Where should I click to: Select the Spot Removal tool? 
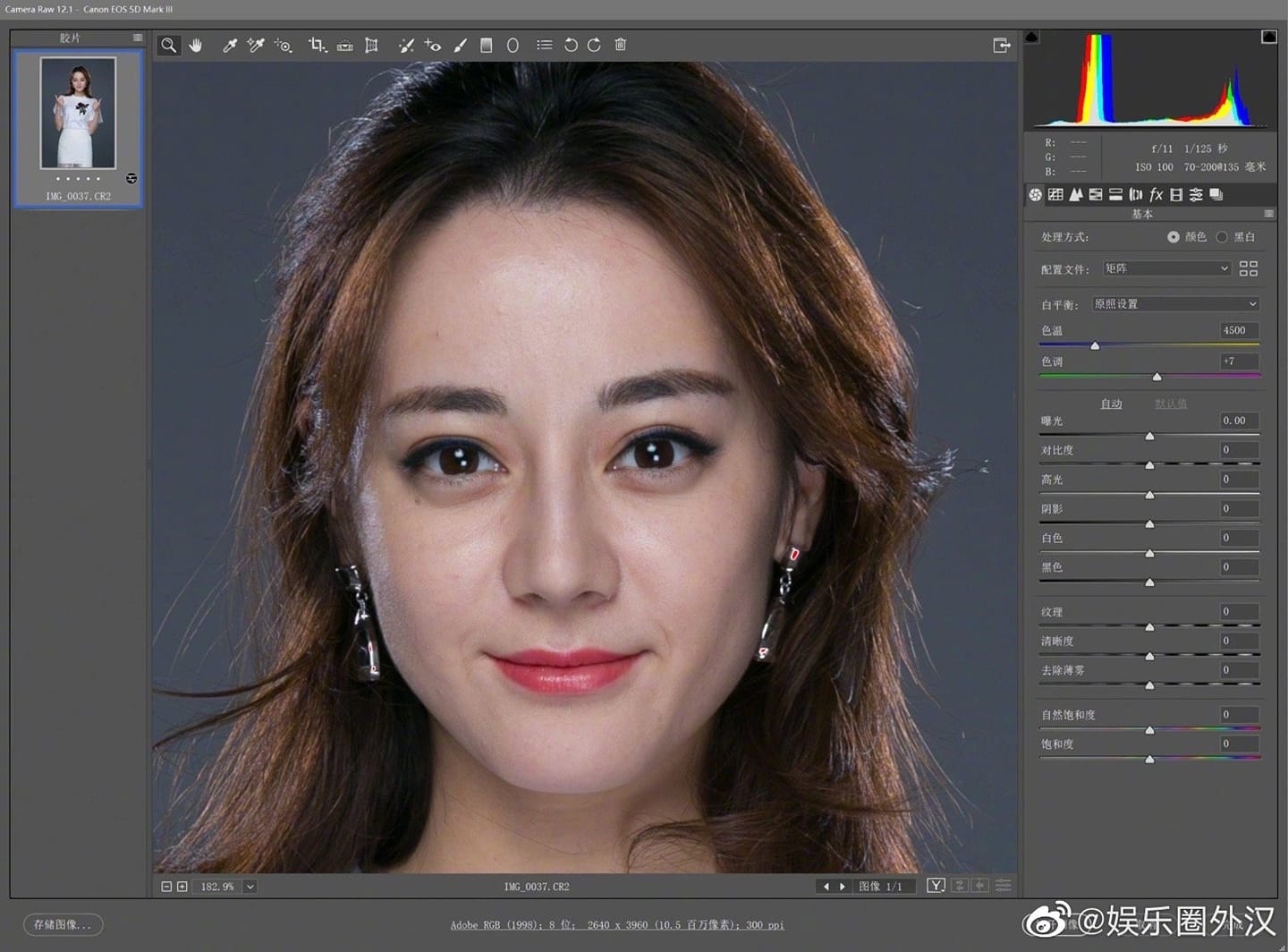tap(406, 45)
